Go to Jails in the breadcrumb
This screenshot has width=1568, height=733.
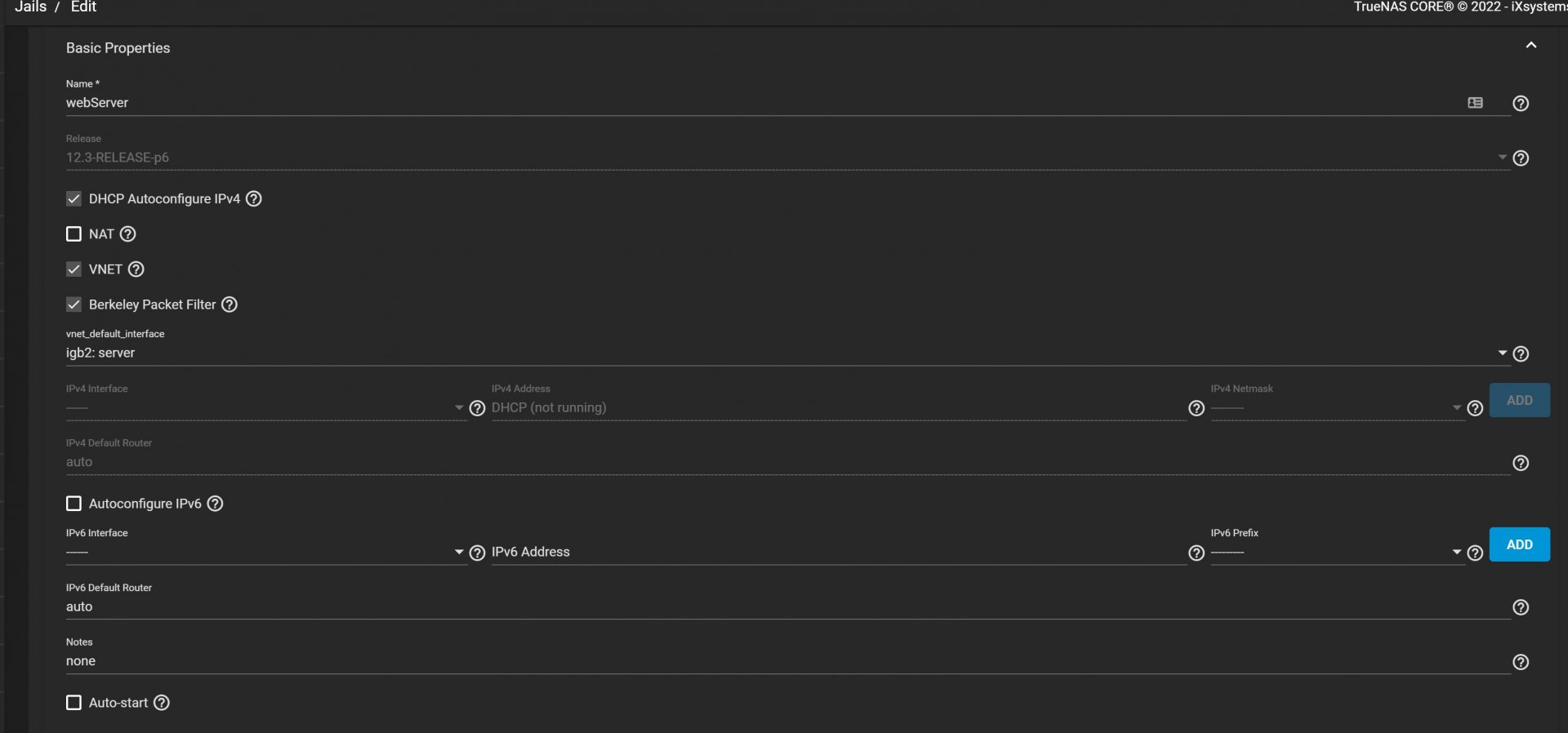(x=30, y=7)
